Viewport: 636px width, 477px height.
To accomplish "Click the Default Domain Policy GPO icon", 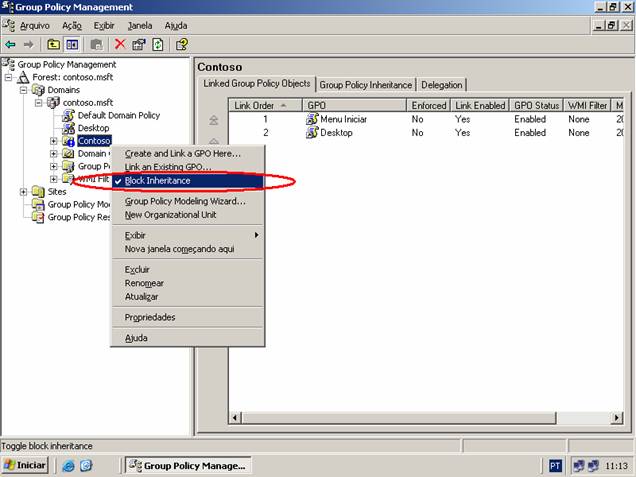I will point(68,116).
